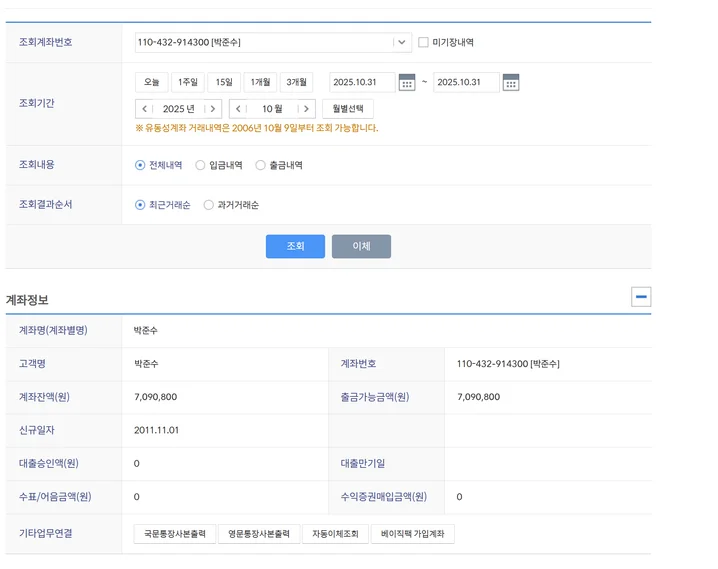Image resolution: width=718 pixels, height=569 pixels.
Task: Go to previous year arrow
Action: coord(145,109)
